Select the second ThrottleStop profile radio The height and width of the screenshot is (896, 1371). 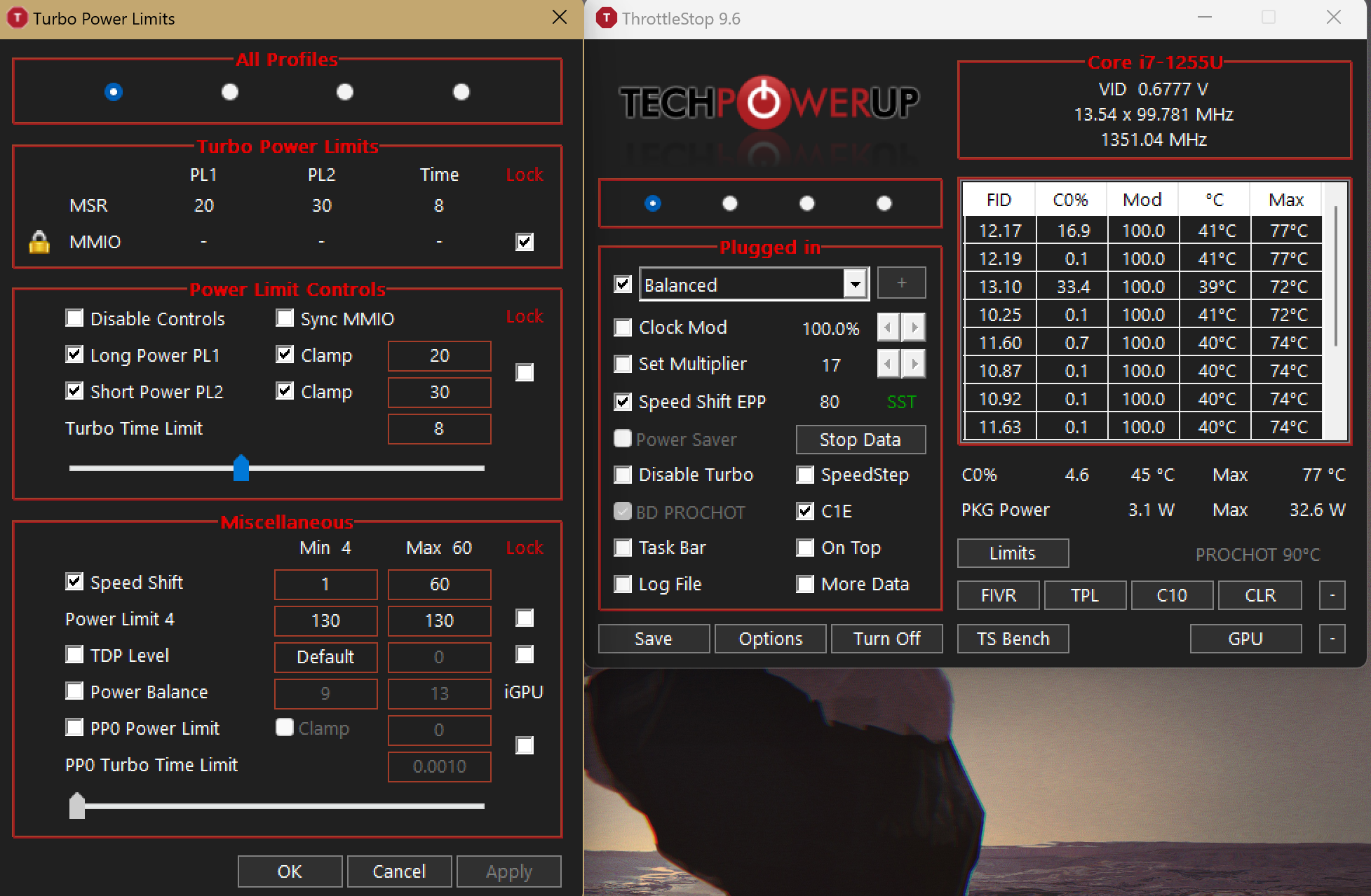tap(730, 203)
